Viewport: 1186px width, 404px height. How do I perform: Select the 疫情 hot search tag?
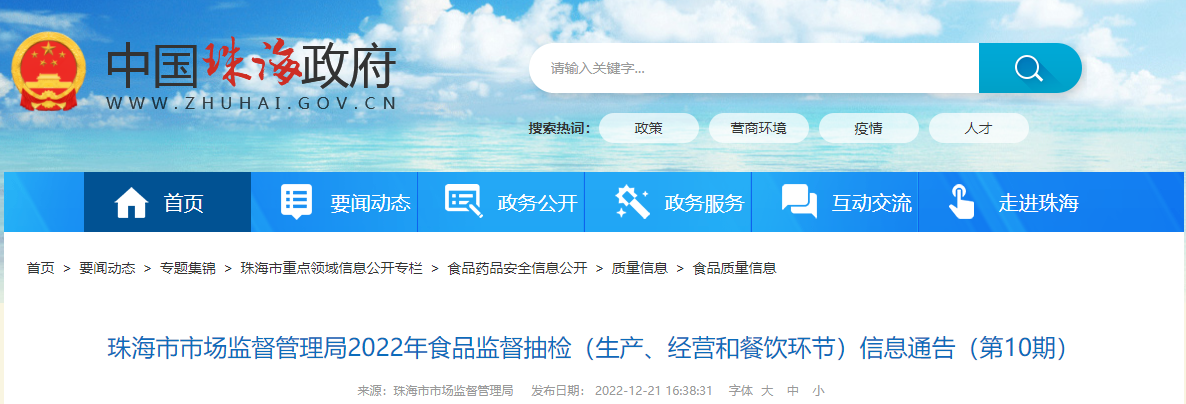pos(868,128)
